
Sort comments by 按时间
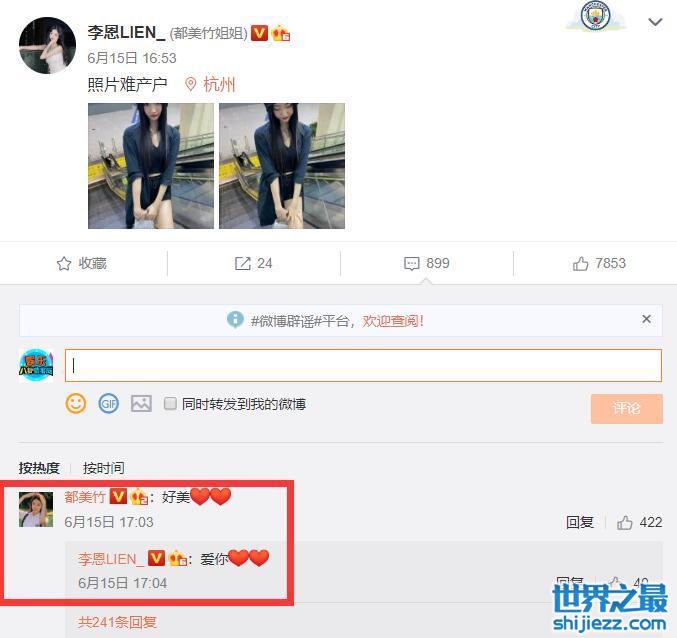point(104,468)
